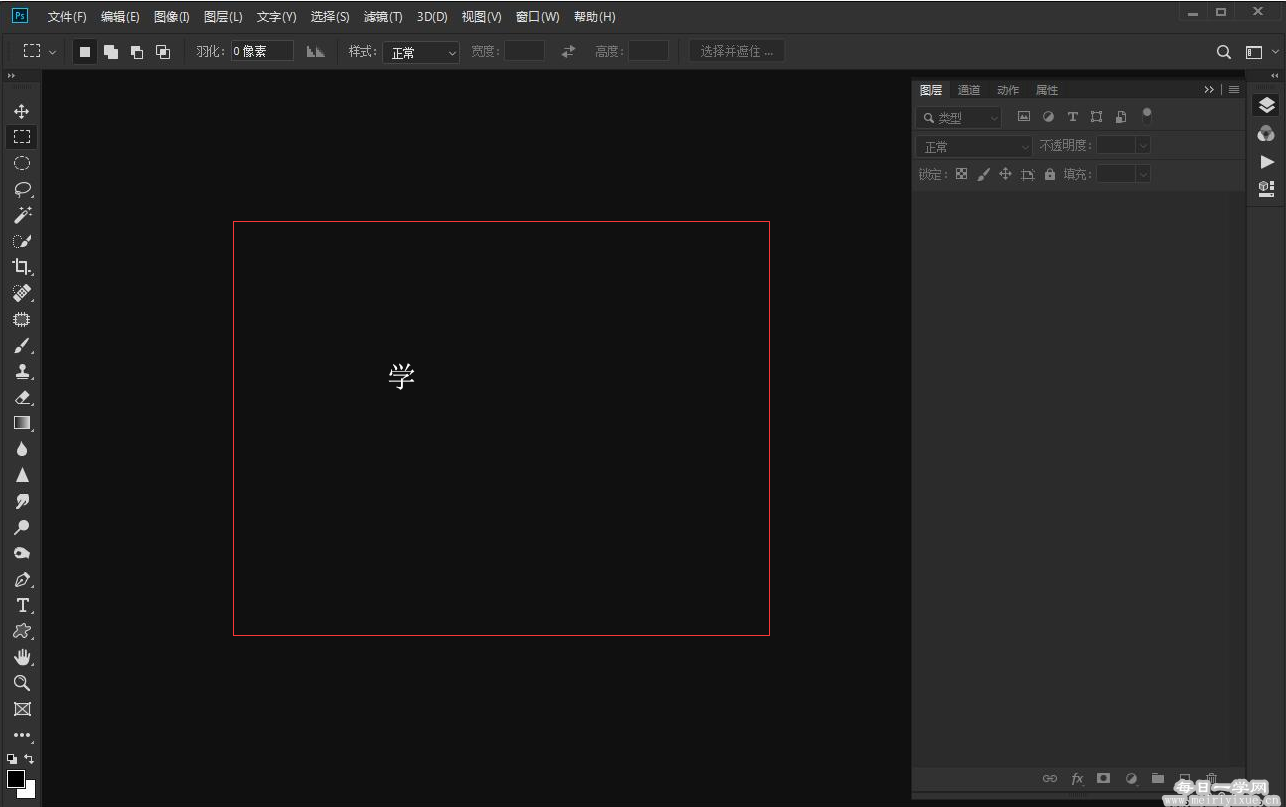Screen dimensions: 1286x807
Task: Activate the Pen tool
Action: pos(21,579)
